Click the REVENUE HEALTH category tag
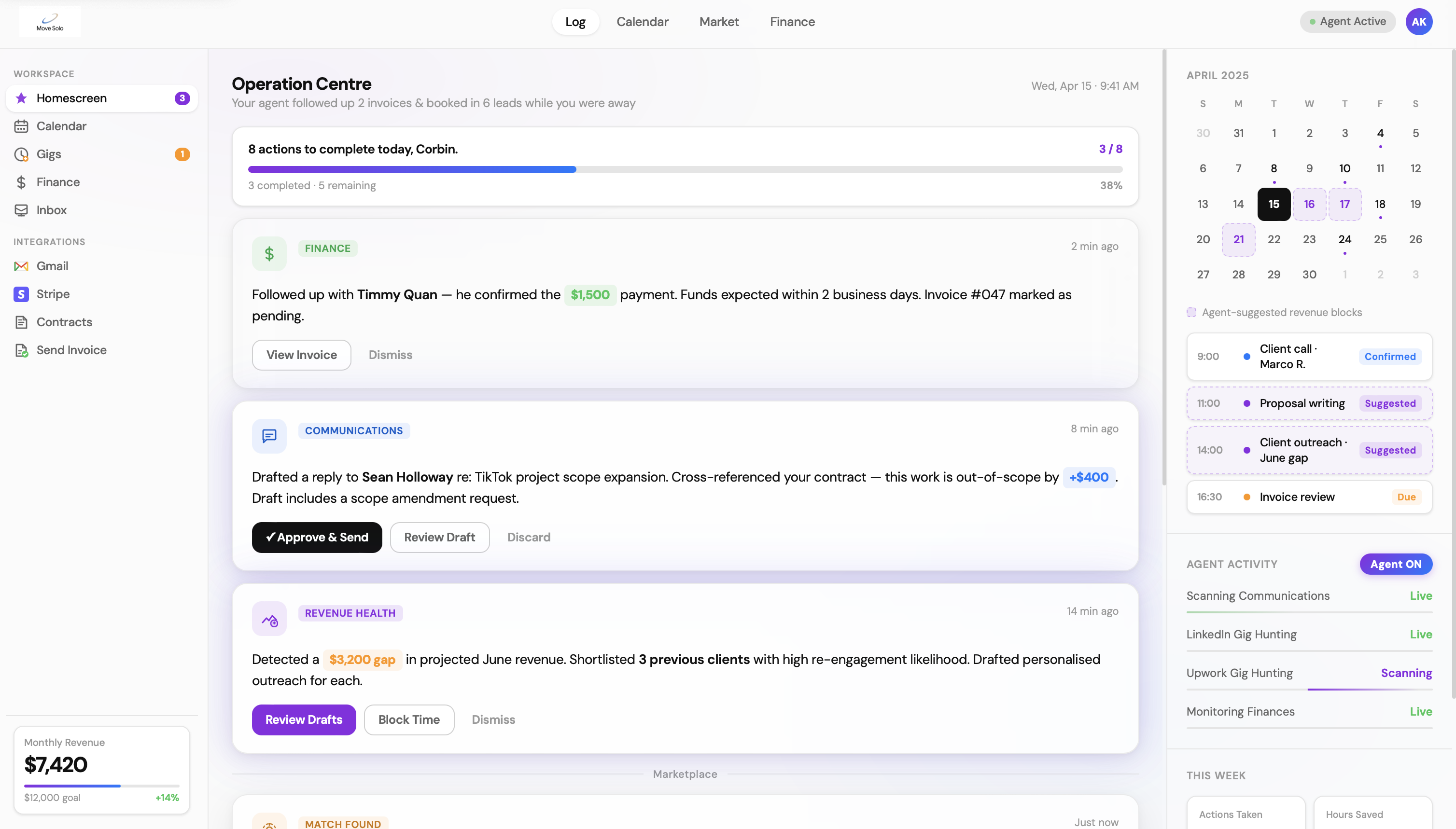This screenshot has height=829, width=1456. 350,613
